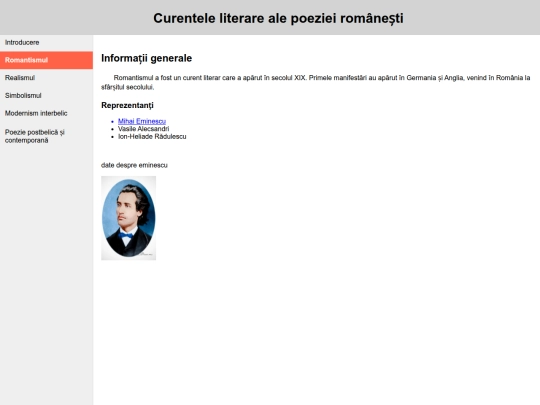
Task: Open Poezie postbelică și contemporană
Action: (x=46, y=136)
